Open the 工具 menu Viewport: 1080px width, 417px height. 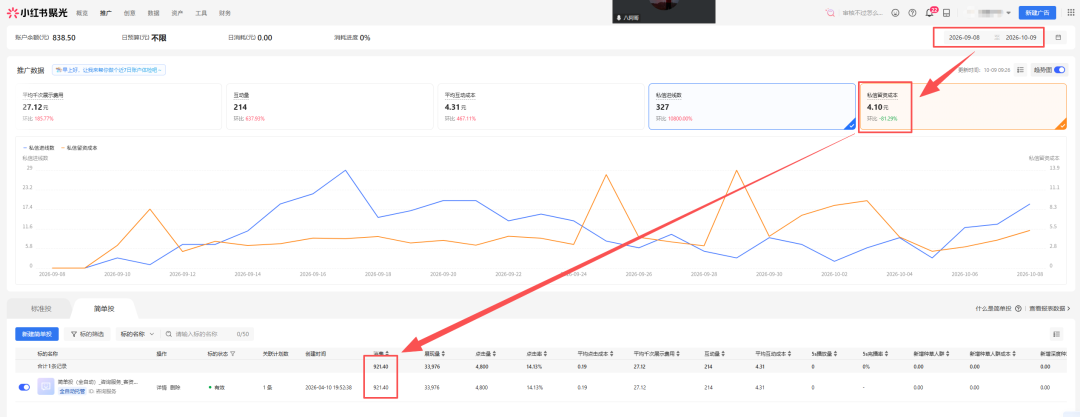pos(201,13)
